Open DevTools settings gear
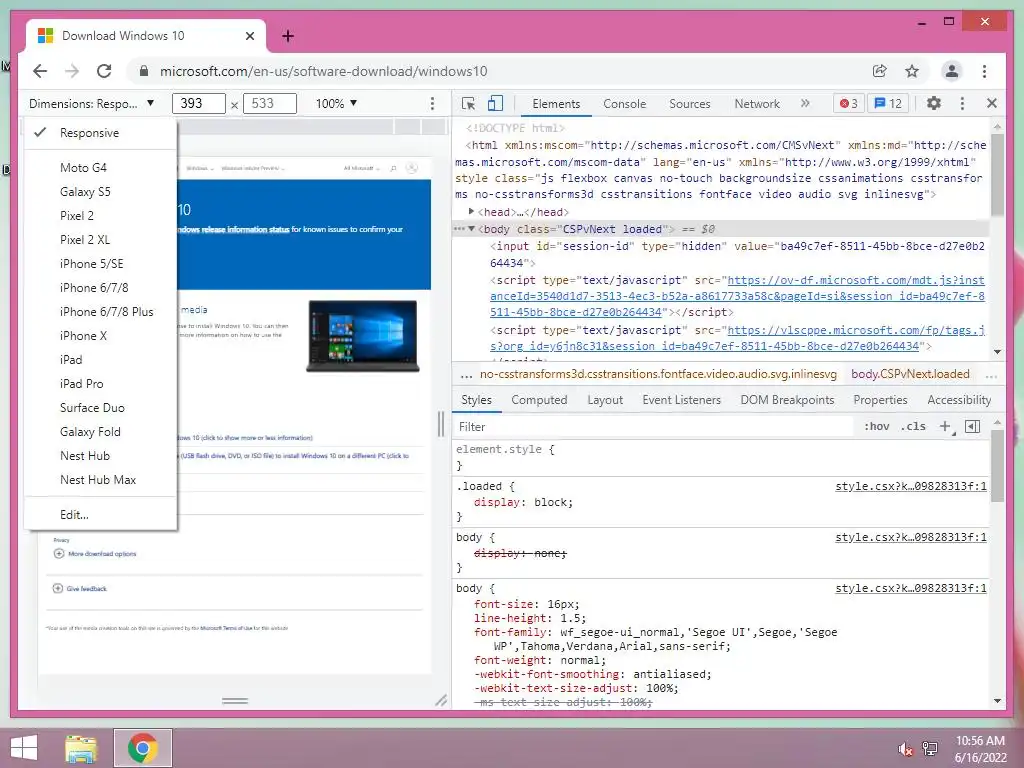1024x768 pixels. point(934,103)
